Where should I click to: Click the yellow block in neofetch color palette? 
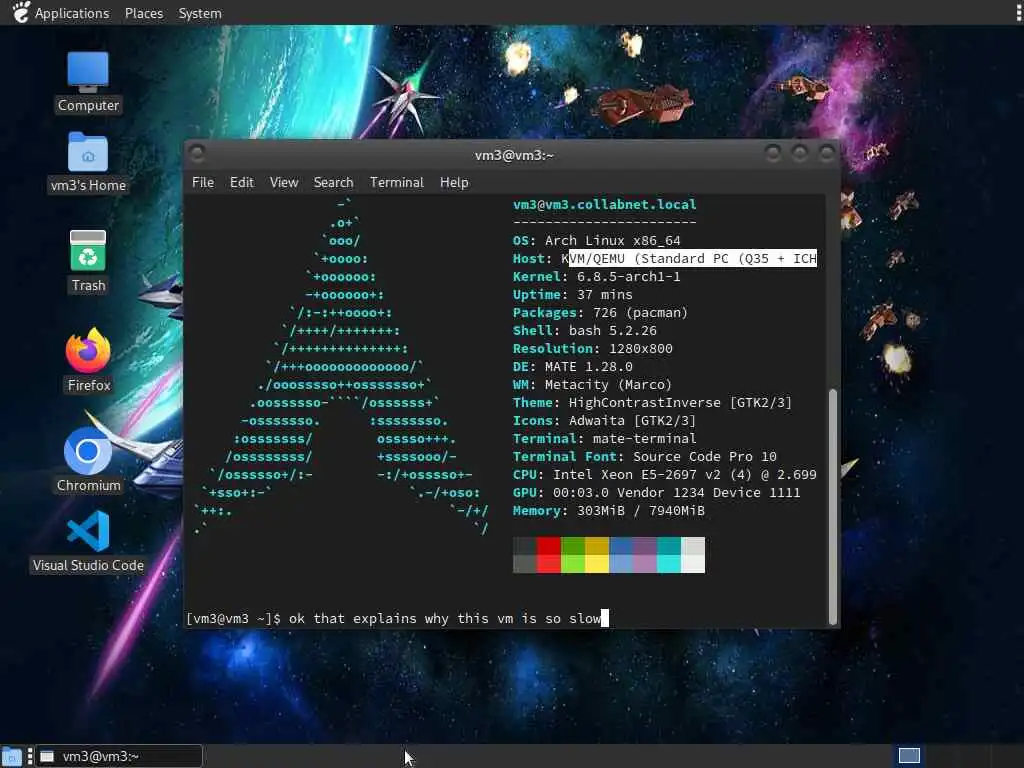pyautogui.click(x=597, y=555)
